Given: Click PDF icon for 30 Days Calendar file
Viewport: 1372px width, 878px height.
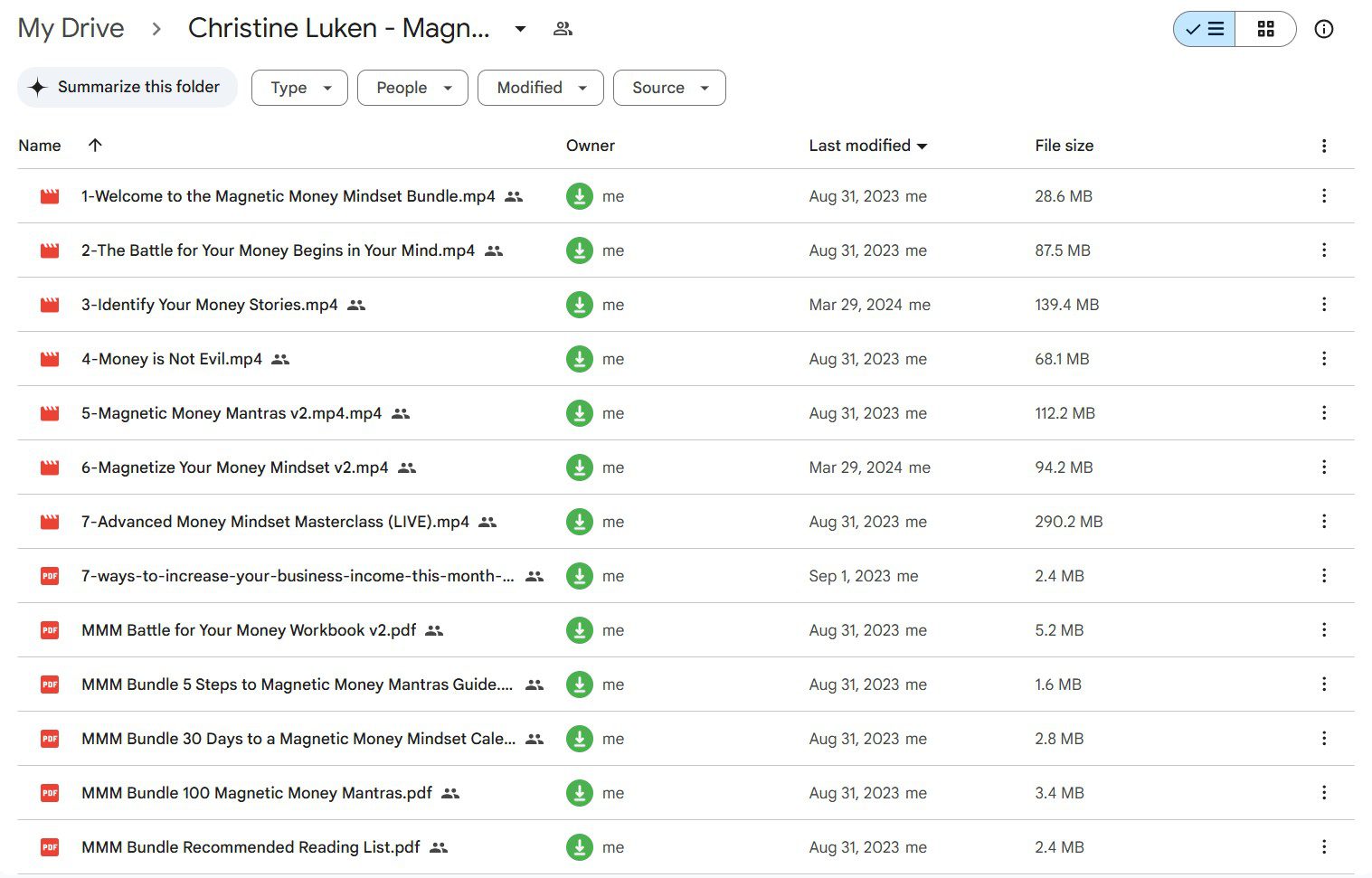Looking at the screenshot, I should 50,739.
